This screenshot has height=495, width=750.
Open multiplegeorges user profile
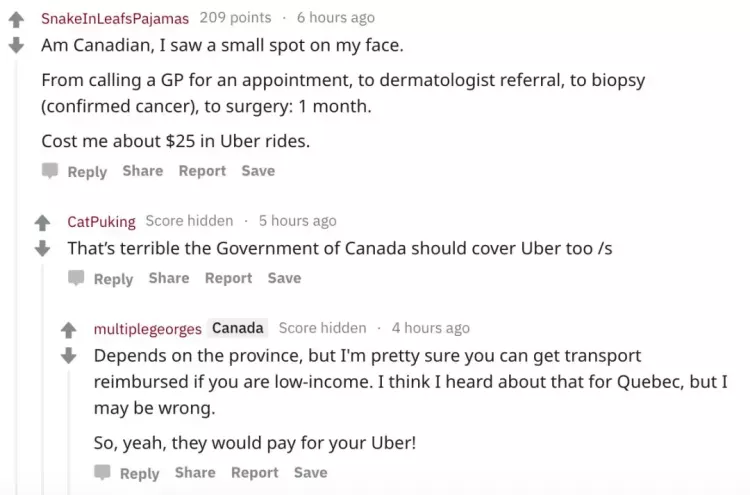148,329
